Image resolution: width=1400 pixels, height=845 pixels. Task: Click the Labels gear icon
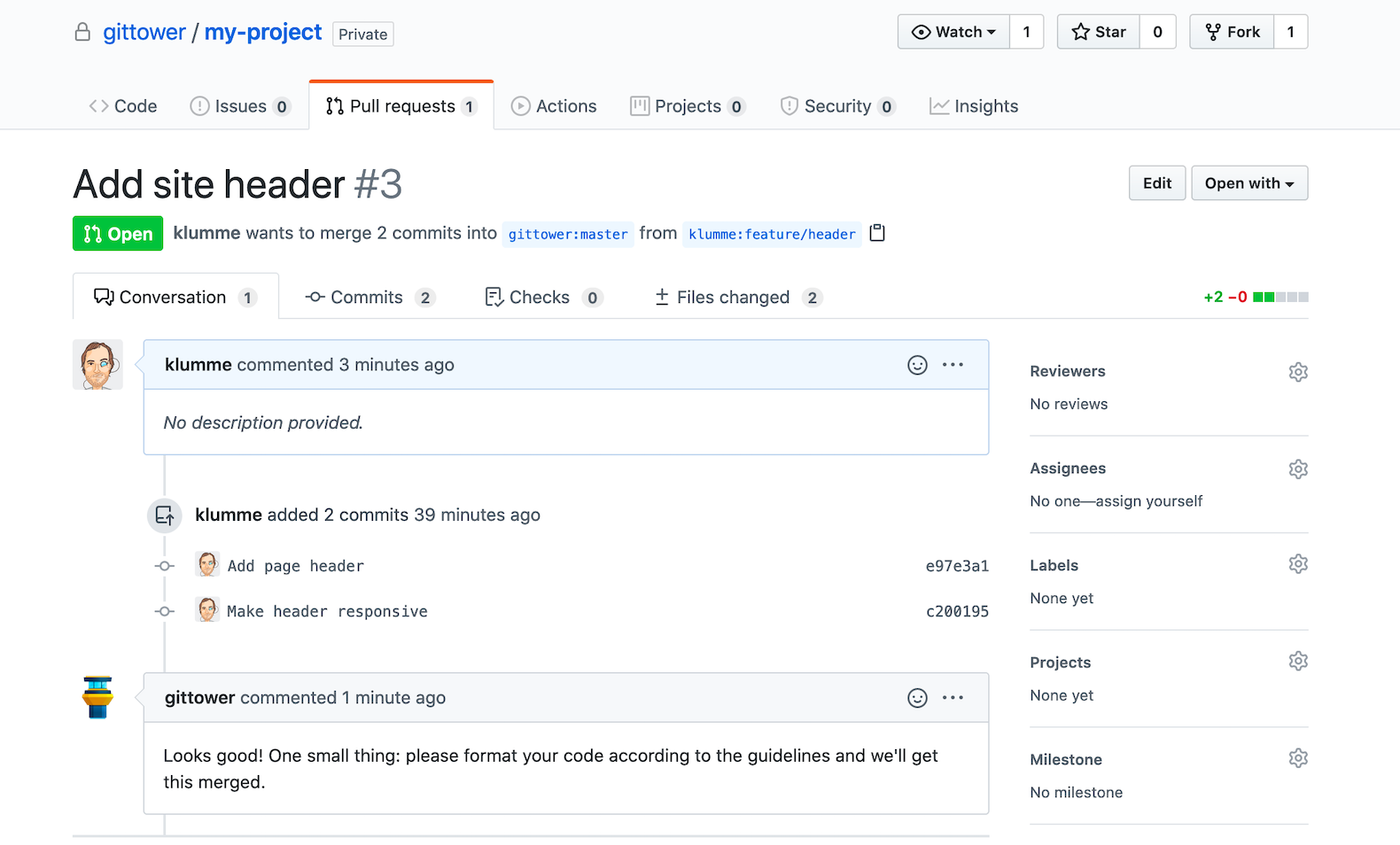tap(1298, 564)
